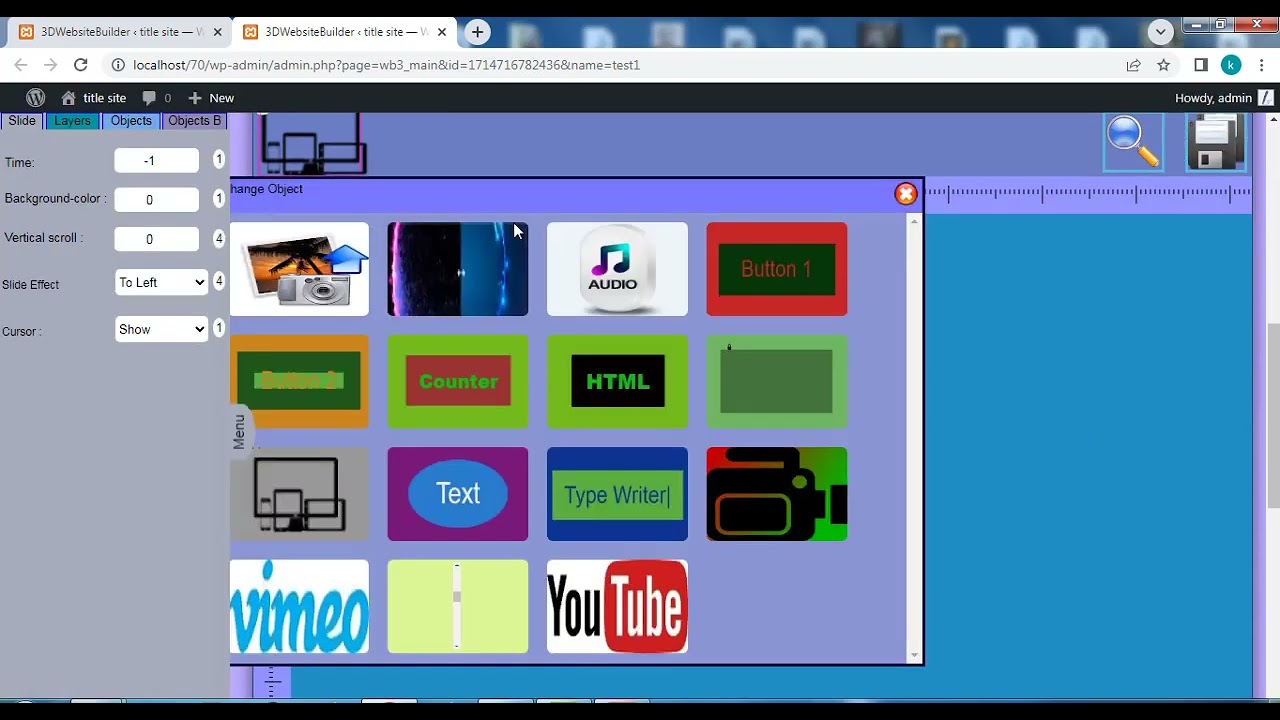
Task: Choose the blue-purple particle background tile
Action: [x=458, y=269]
